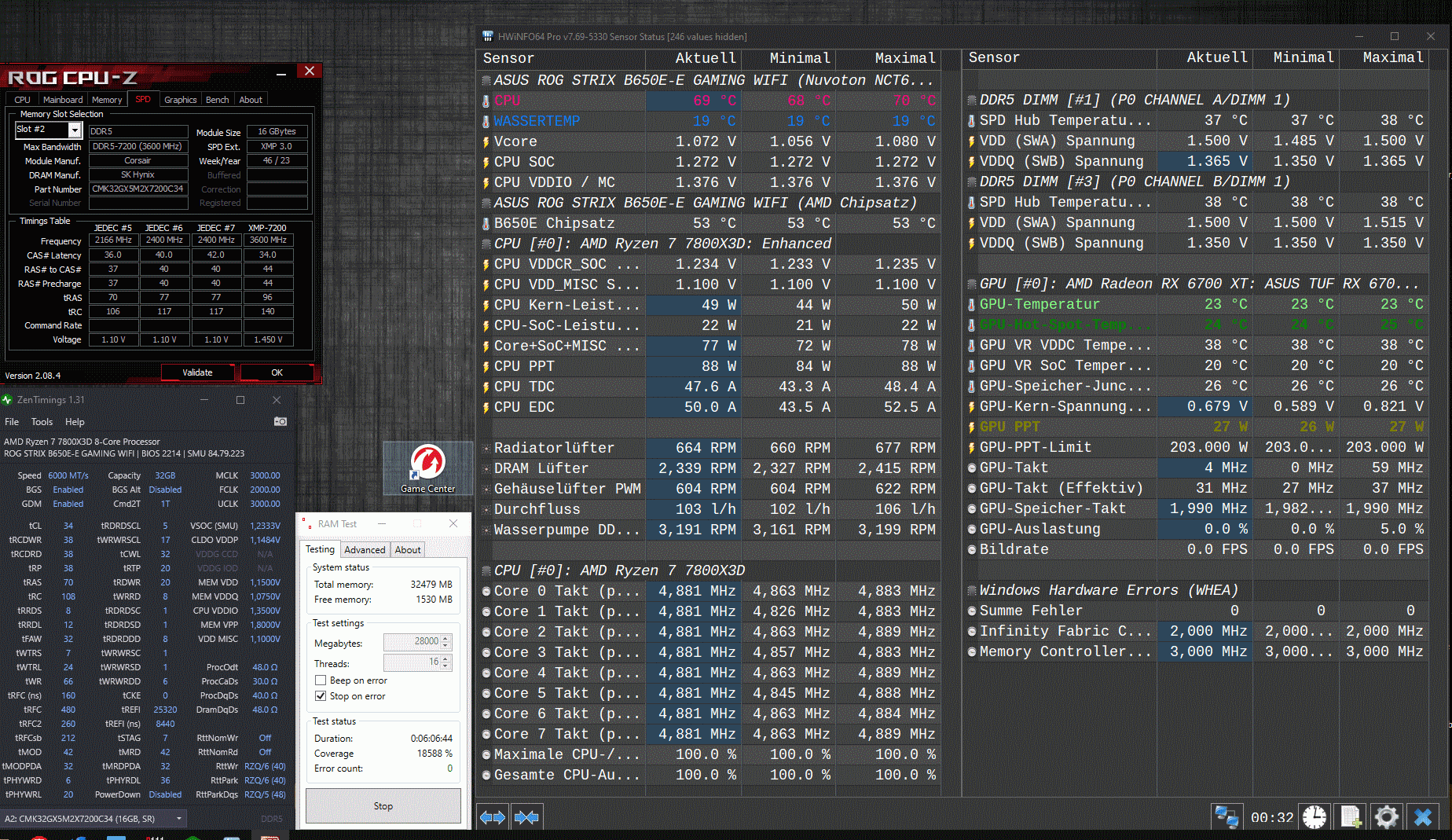1452x840 pixels.
Task: Click the lightning icon beside CPU PPT
Action: 486,366
